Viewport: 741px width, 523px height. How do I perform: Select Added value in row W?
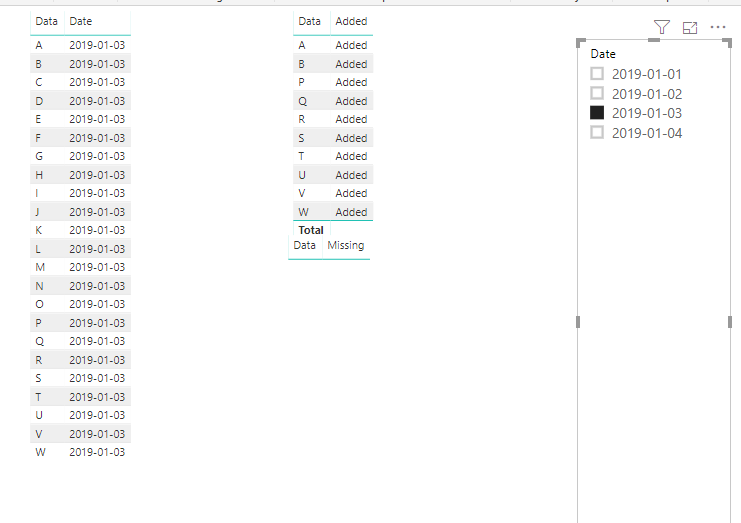point(351,212)
